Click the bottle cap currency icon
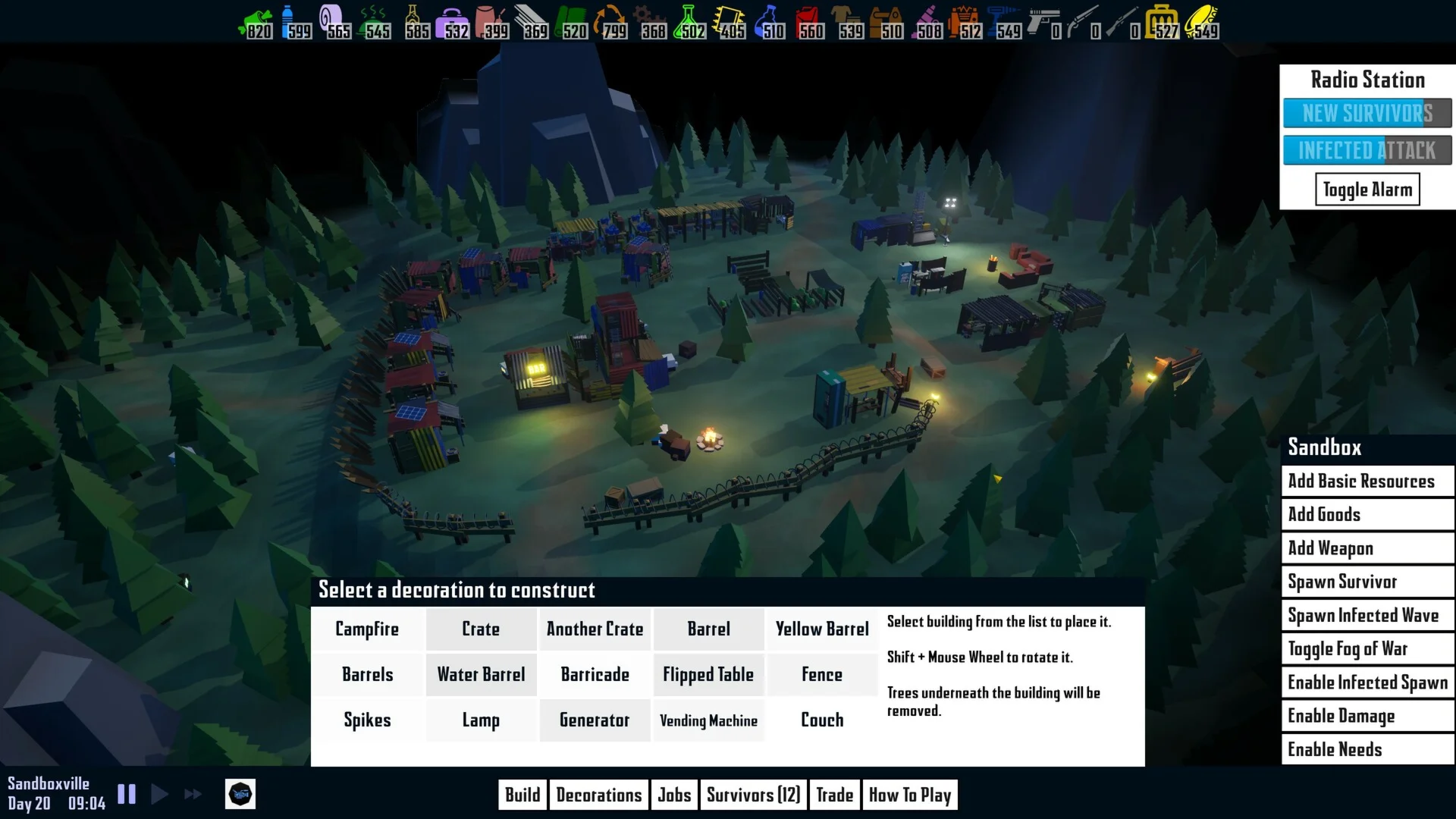1456x819 pixels. [1200, 21]
